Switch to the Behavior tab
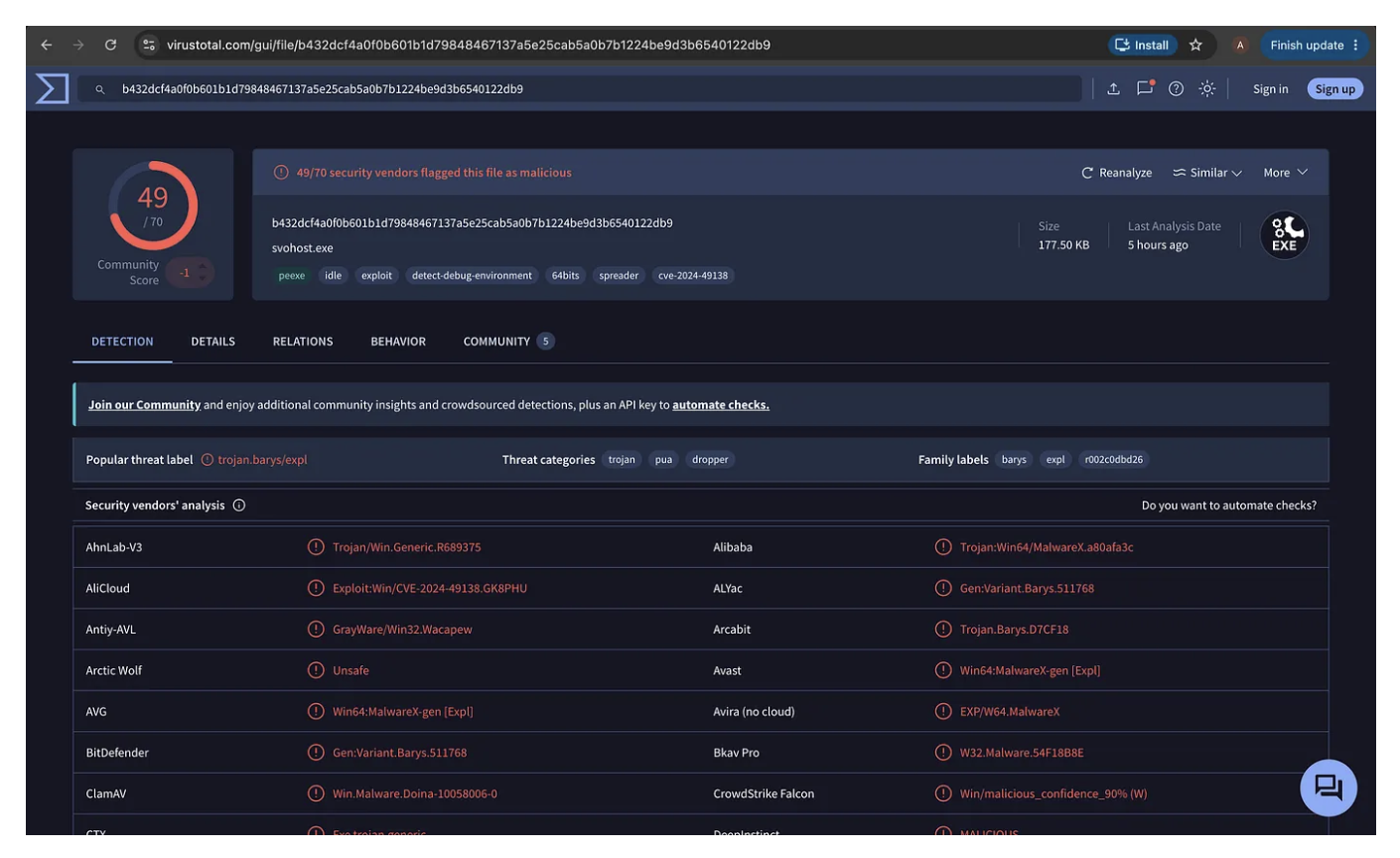Screen dimensions: 1400x858 click(398, 342)
